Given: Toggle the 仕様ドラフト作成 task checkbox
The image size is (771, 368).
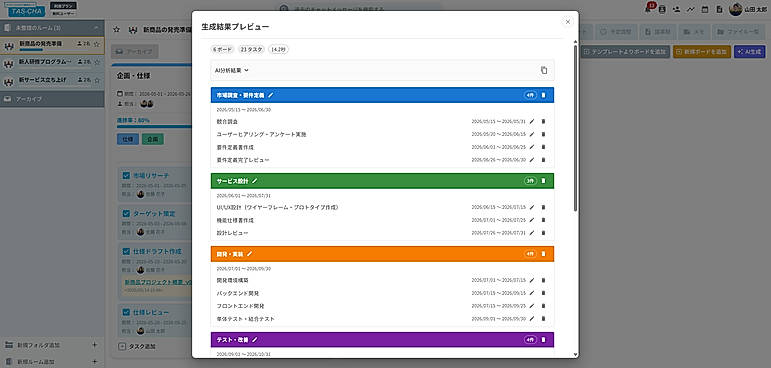Looking at the screenshot, I should pos(126,251).
